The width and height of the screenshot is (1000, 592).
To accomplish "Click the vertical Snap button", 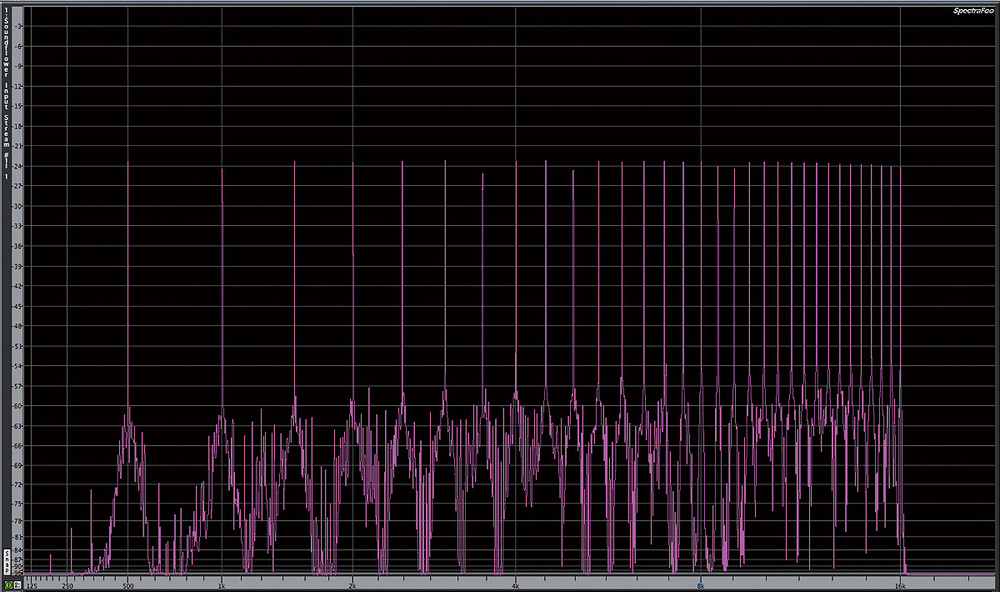I will tap(6, 561).
